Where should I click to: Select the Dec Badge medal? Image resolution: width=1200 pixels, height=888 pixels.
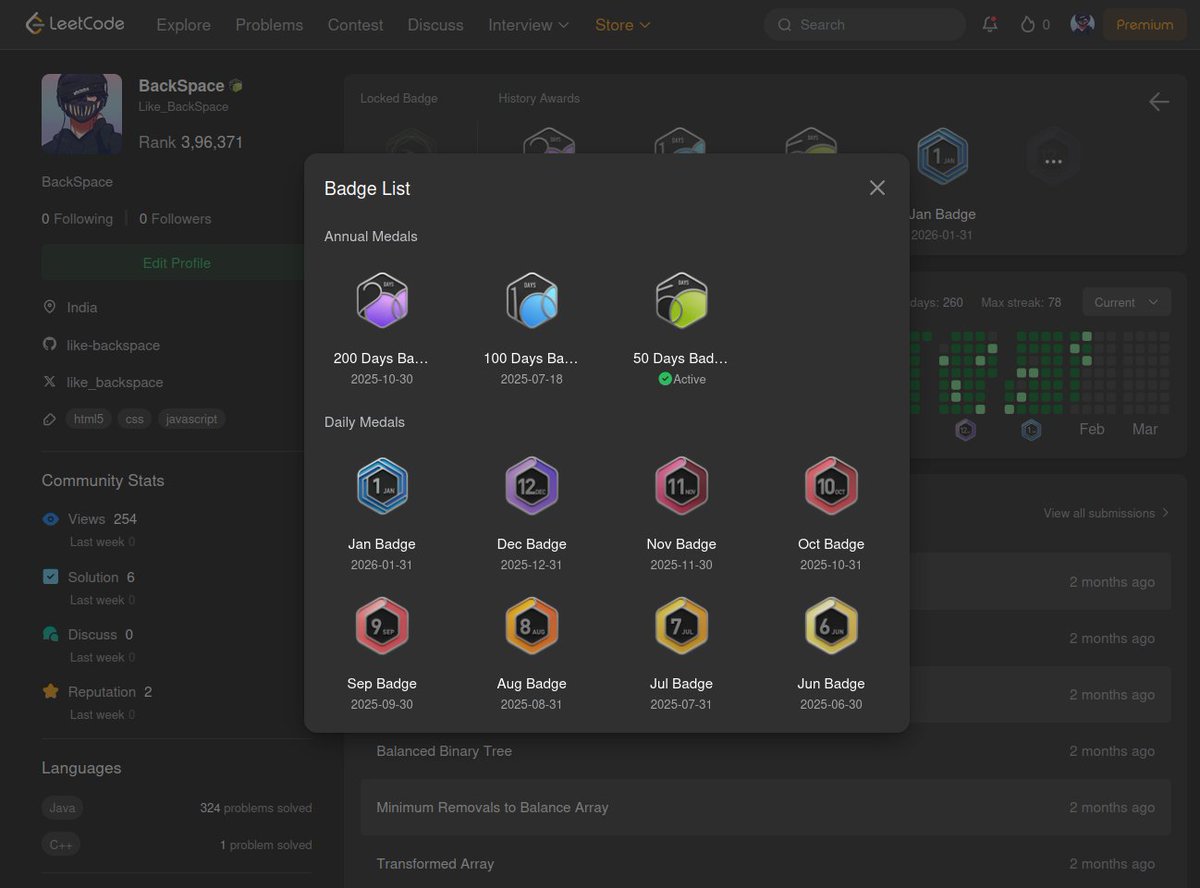[531, 486]
